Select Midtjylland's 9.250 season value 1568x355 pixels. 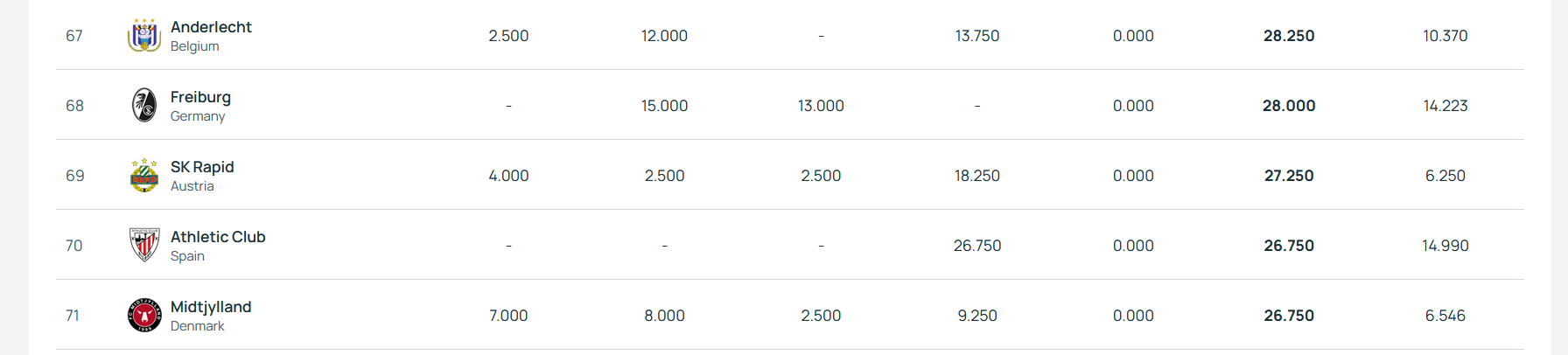tap(977, 316)
